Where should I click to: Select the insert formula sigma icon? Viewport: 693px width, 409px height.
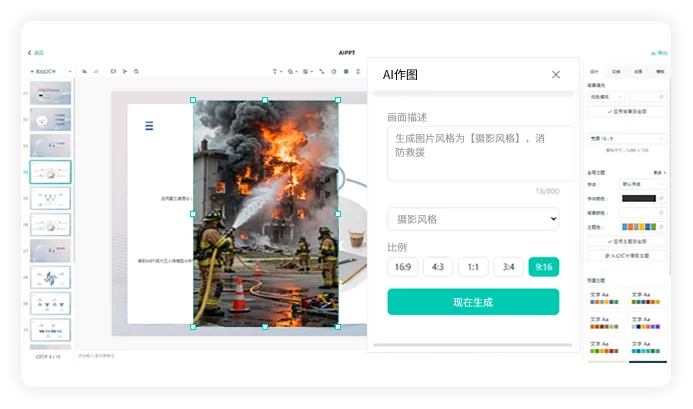pyautogui.click(x=358, y=71)
